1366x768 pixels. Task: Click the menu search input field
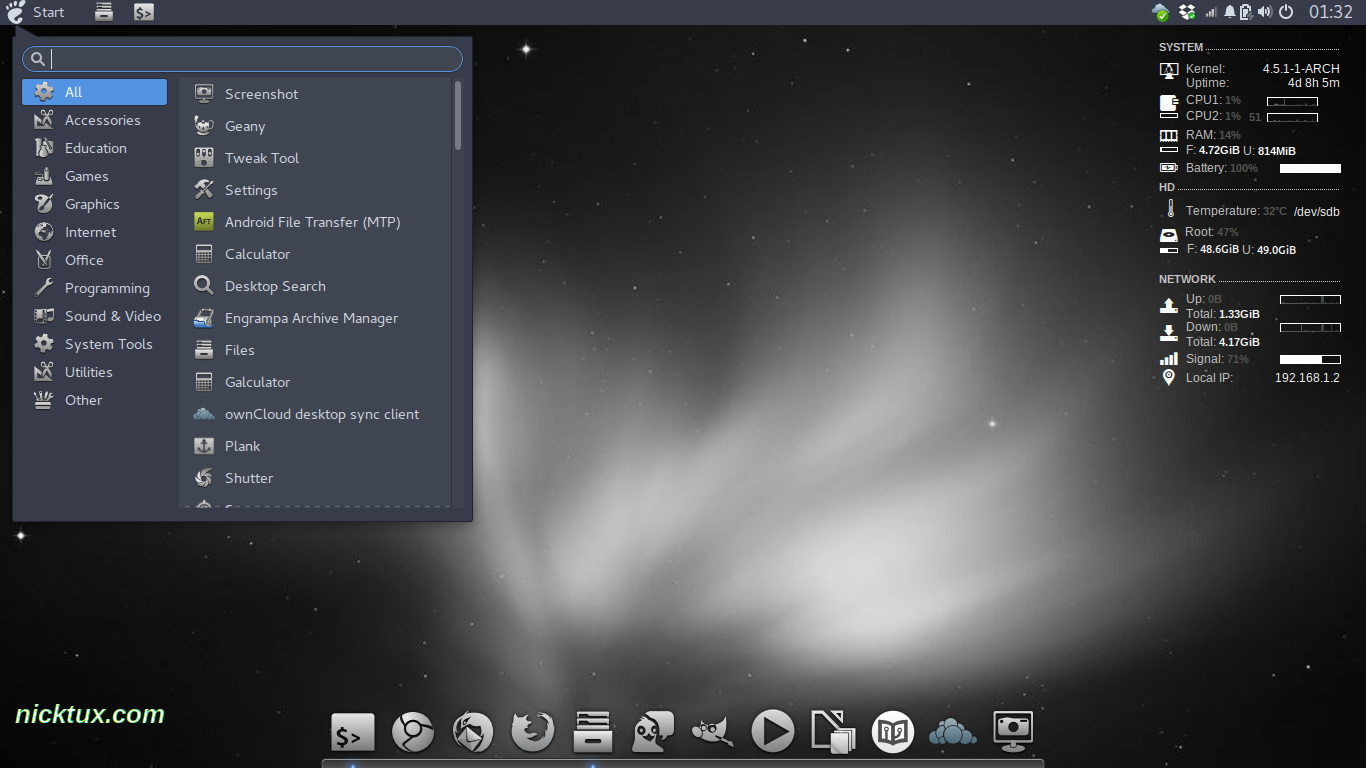[x=255, y=59]
